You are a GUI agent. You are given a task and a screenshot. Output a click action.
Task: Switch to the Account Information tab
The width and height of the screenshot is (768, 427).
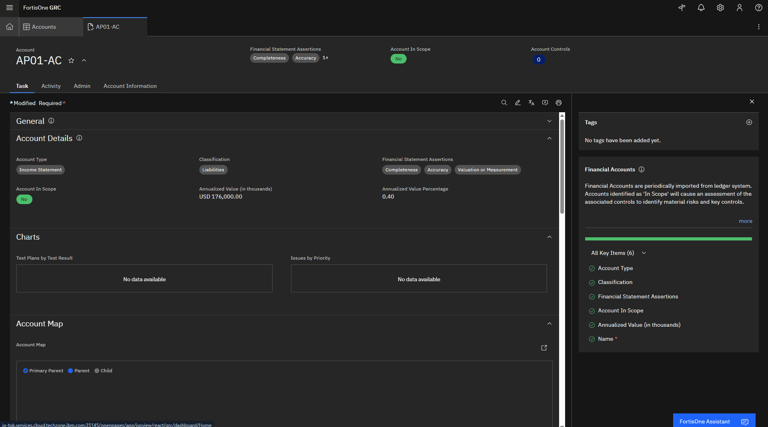[x=130, y=86]
